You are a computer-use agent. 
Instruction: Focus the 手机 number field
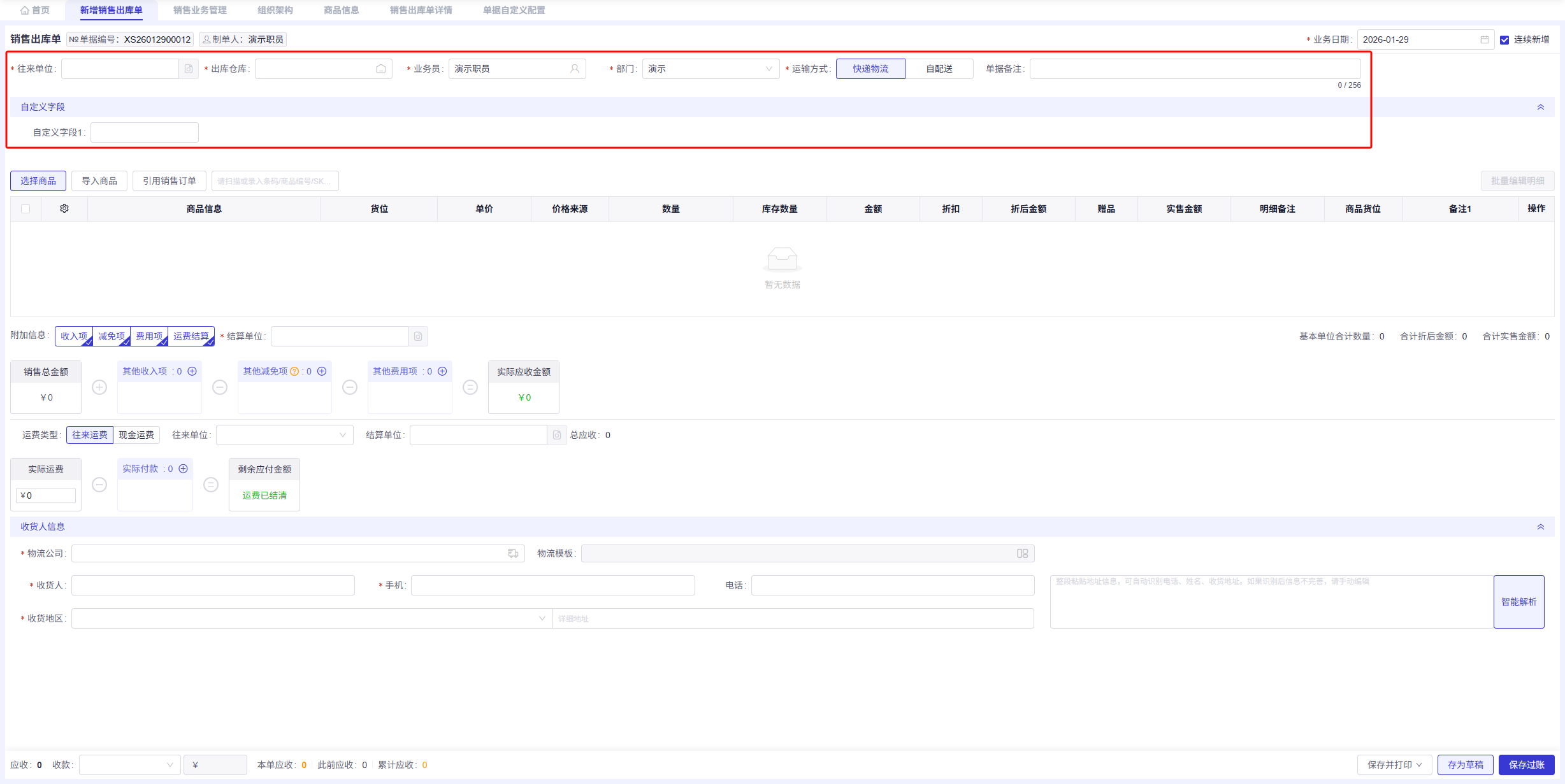coord(553,585)
